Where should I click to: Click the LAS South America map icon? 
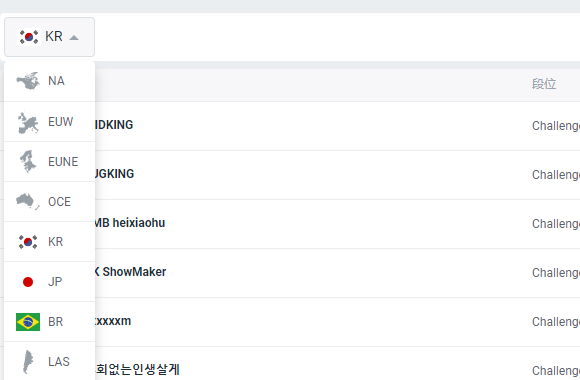click(28, 361)
